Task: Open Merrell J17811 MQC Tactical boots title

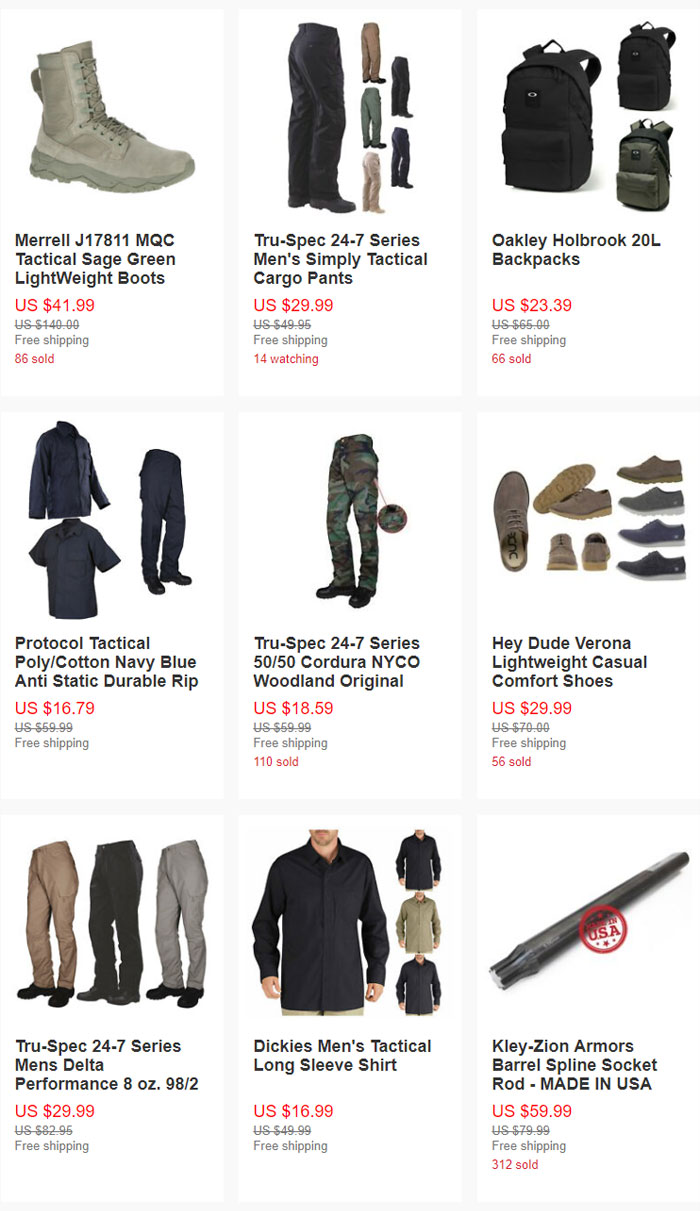Action: tap(96, 259)
